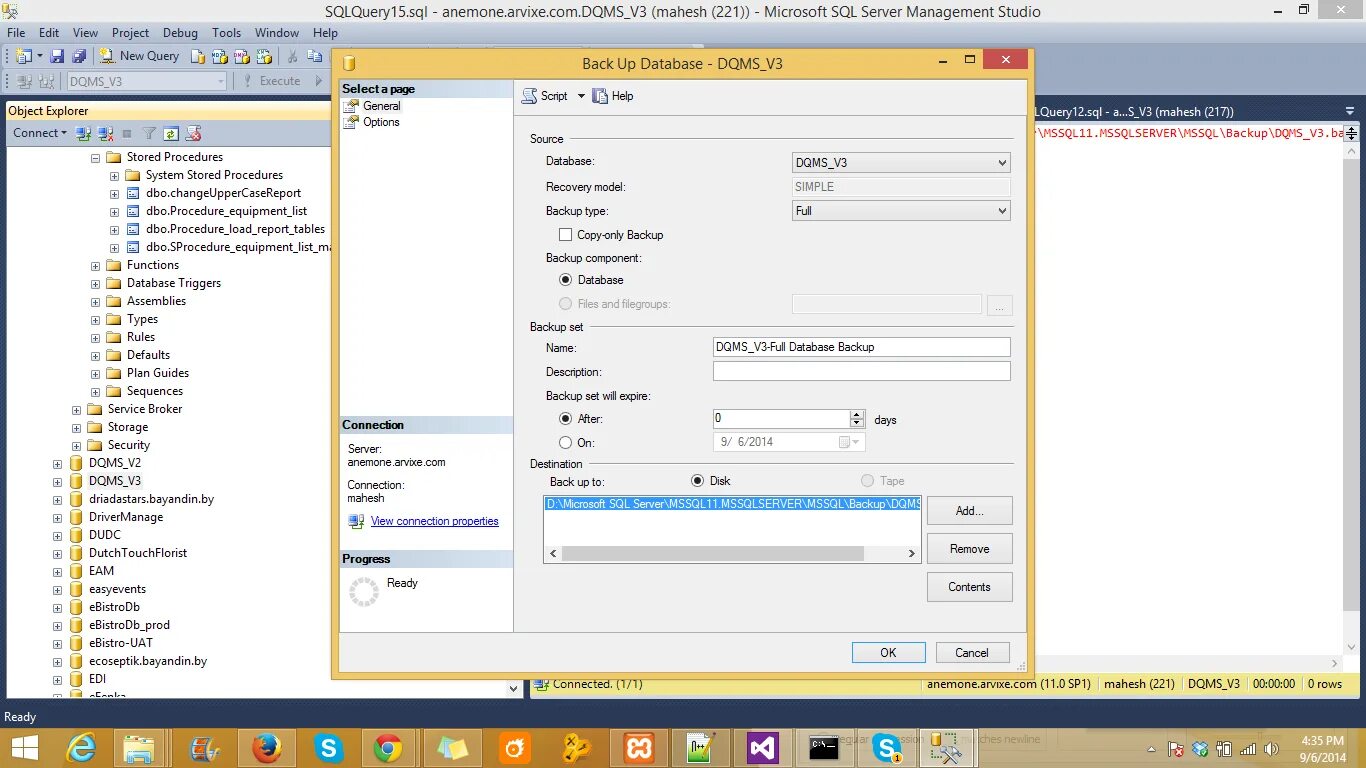Click the Disconnect icon in Object Explorer

pos(105,133)
